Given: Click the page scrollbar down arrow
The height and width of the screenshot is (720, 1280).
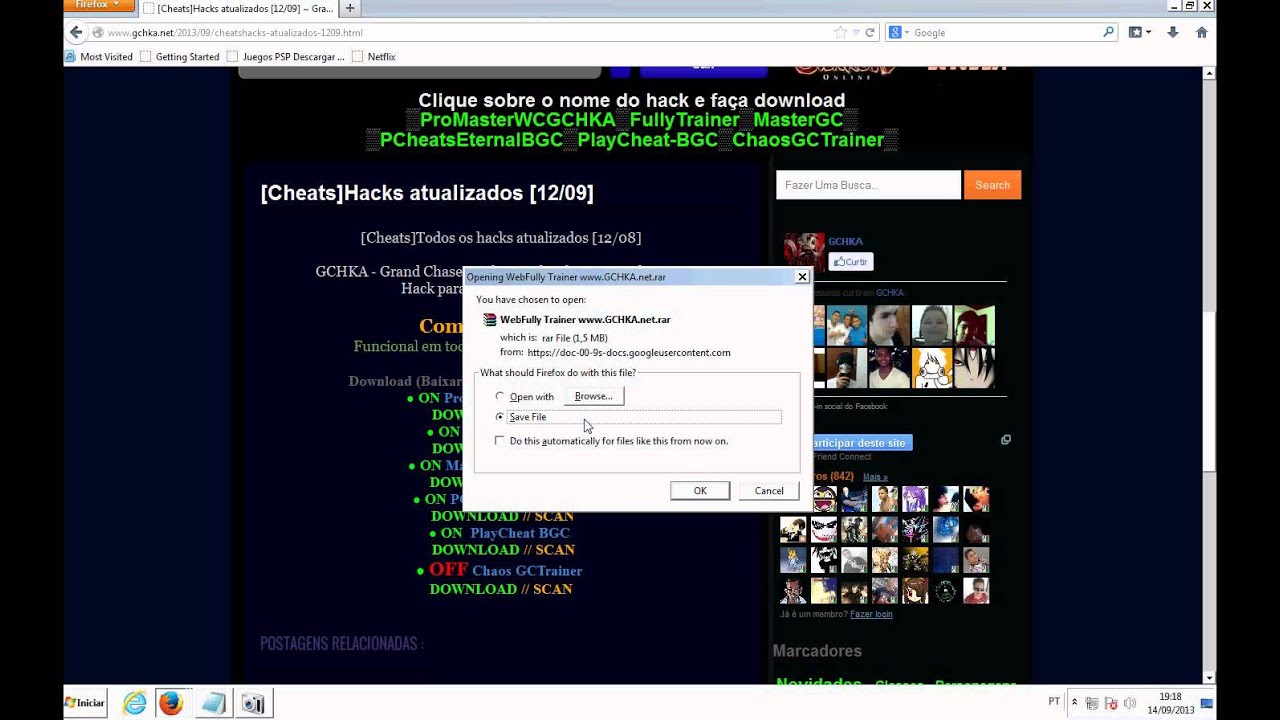Looking at the screenshot, I should click(x=1209, y=677).
